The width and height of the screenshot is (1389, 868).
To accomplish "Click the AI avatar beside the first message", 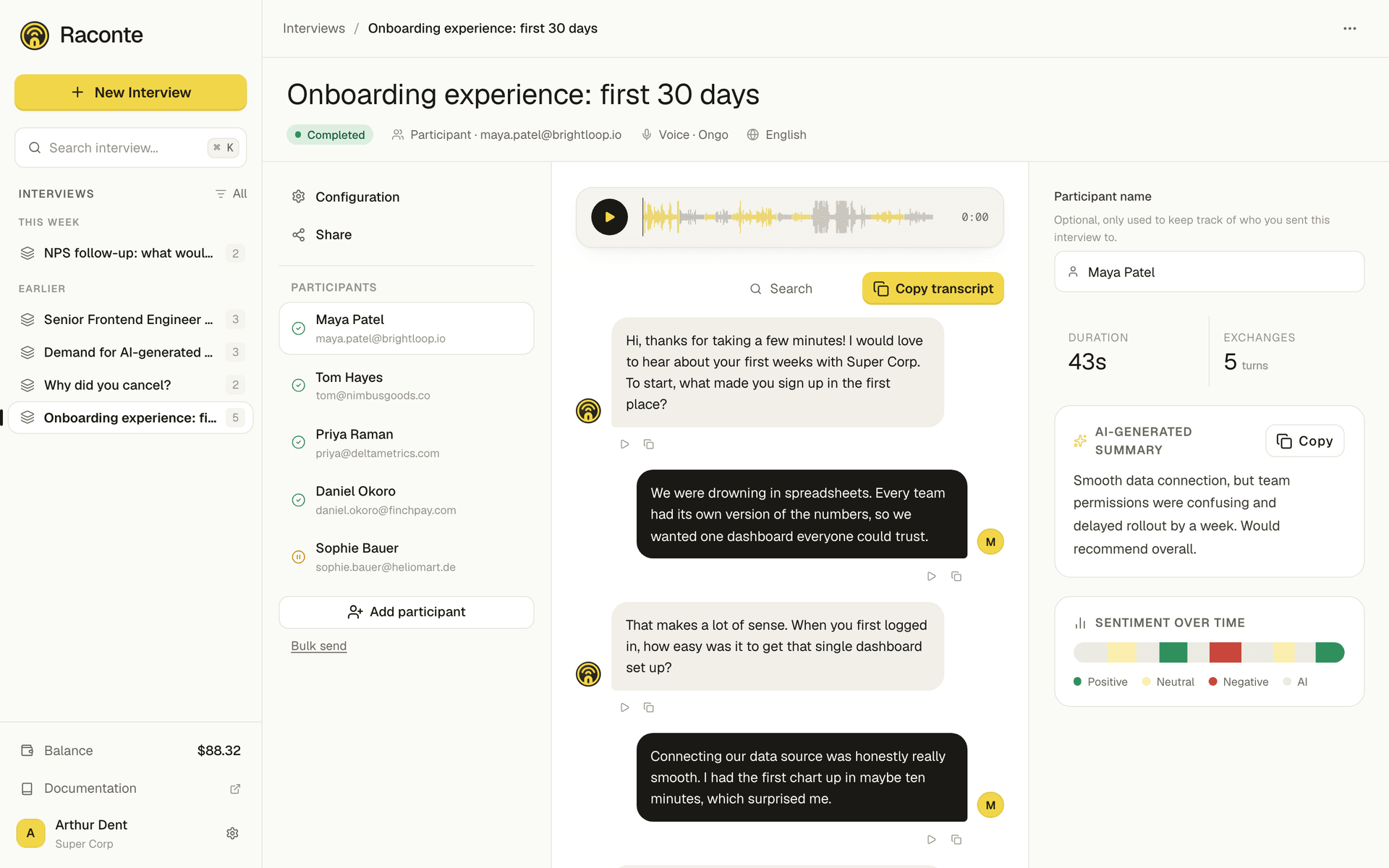I will point(588,411).
